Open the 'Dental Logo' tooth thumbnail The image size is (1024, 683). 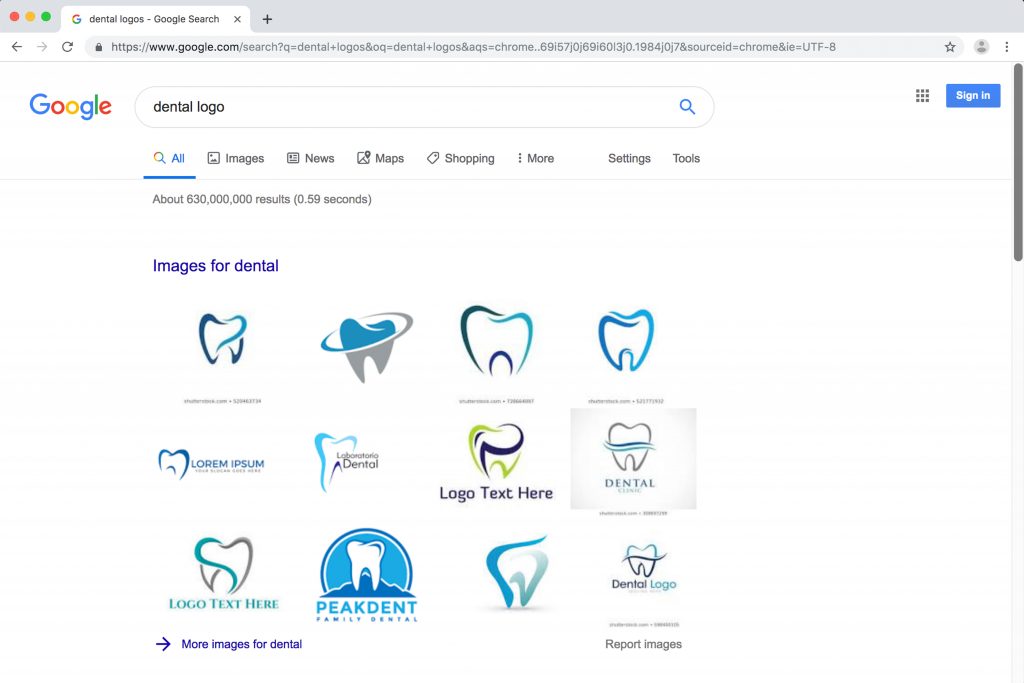tap(643, 568)
